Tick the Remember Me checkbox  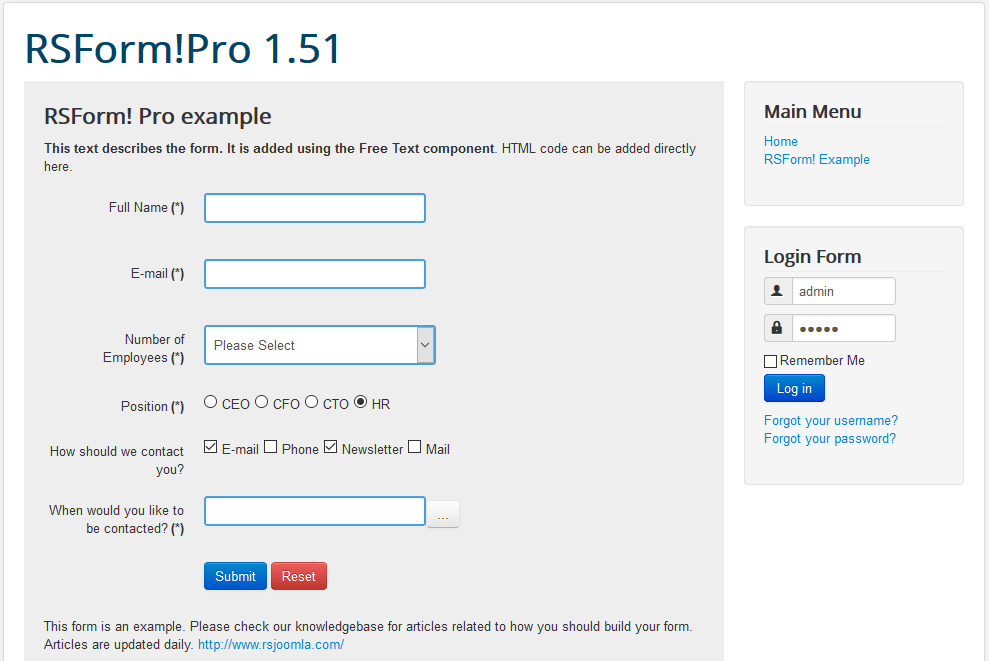click(770, 361)
